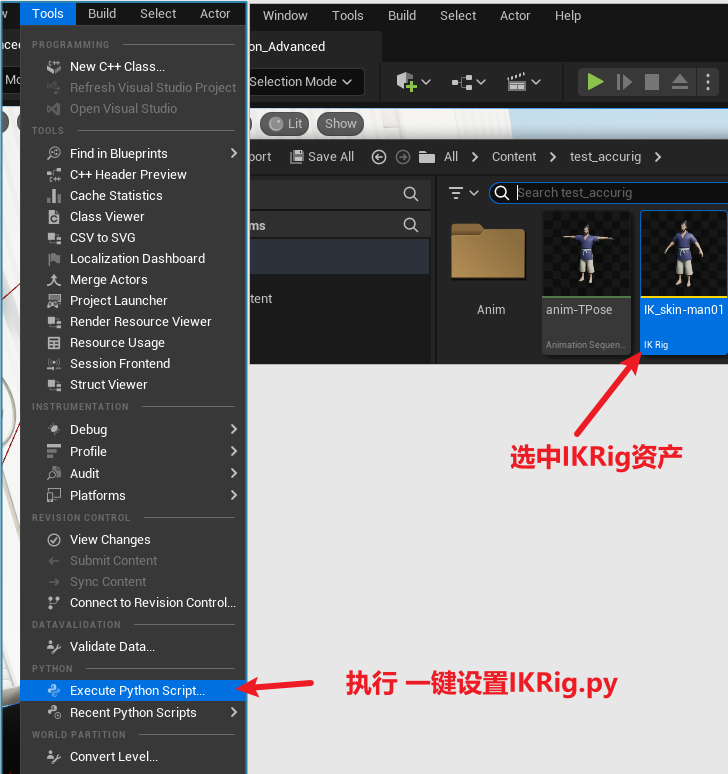Click the Search test_accurig input field
Image resolution: width=728 pixels, height=774 pixels.
tap(620, 193)
